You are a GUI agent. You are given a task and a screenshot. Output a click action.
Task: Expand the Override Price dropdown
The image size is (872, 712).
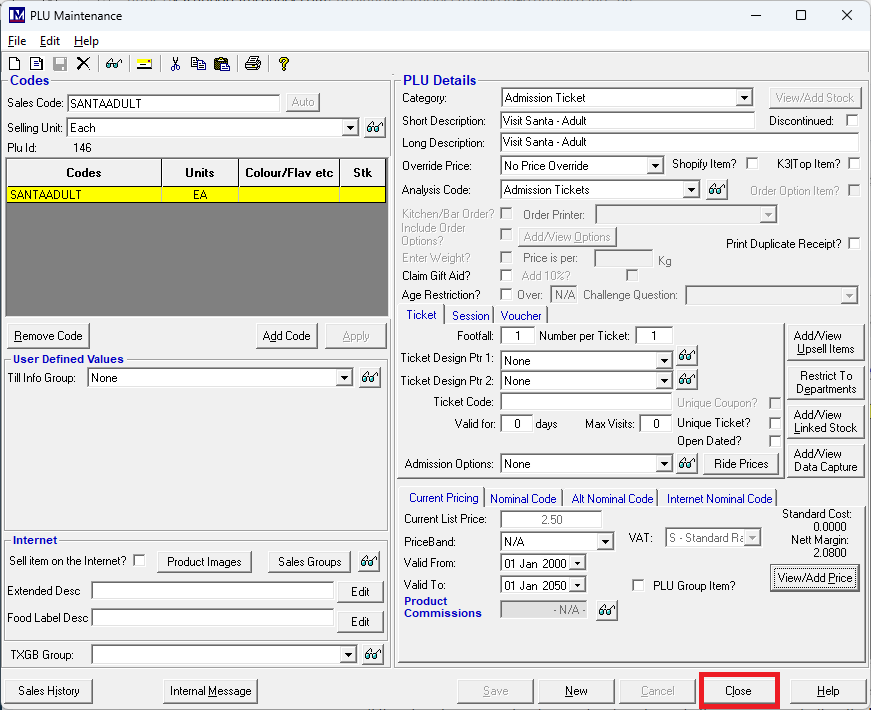tap(655, 166)
